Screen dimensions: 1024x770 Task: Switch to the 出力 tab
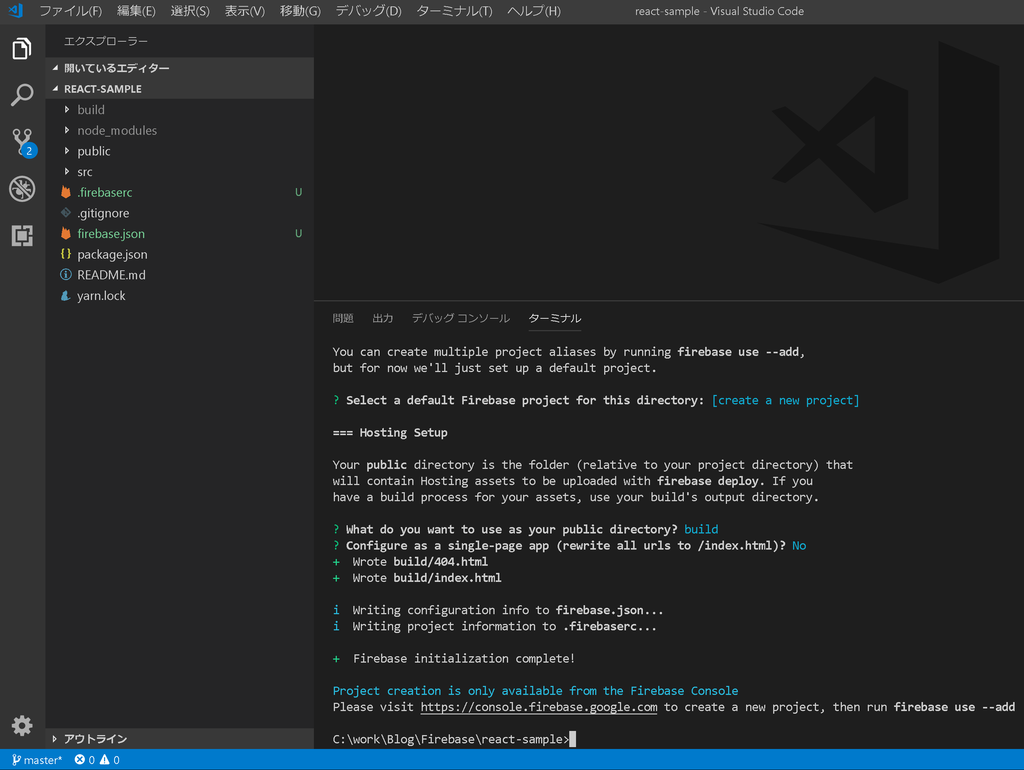(382, 317)
